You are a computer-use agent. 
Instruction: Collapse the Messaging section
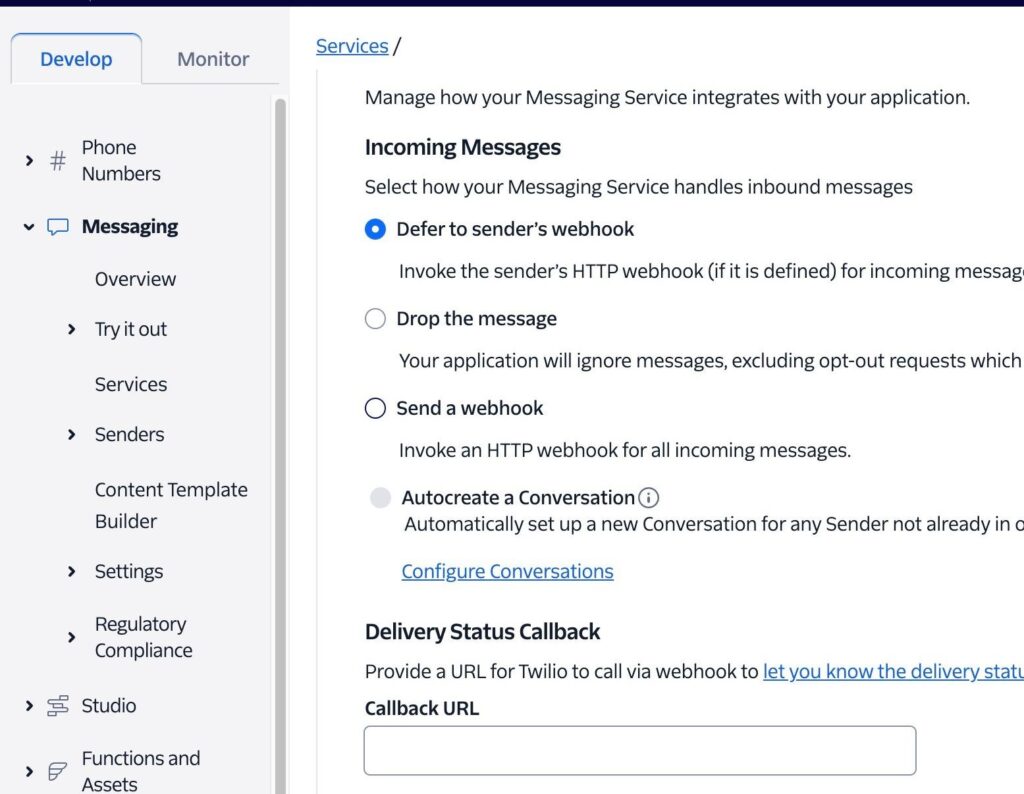click(29, 227)
